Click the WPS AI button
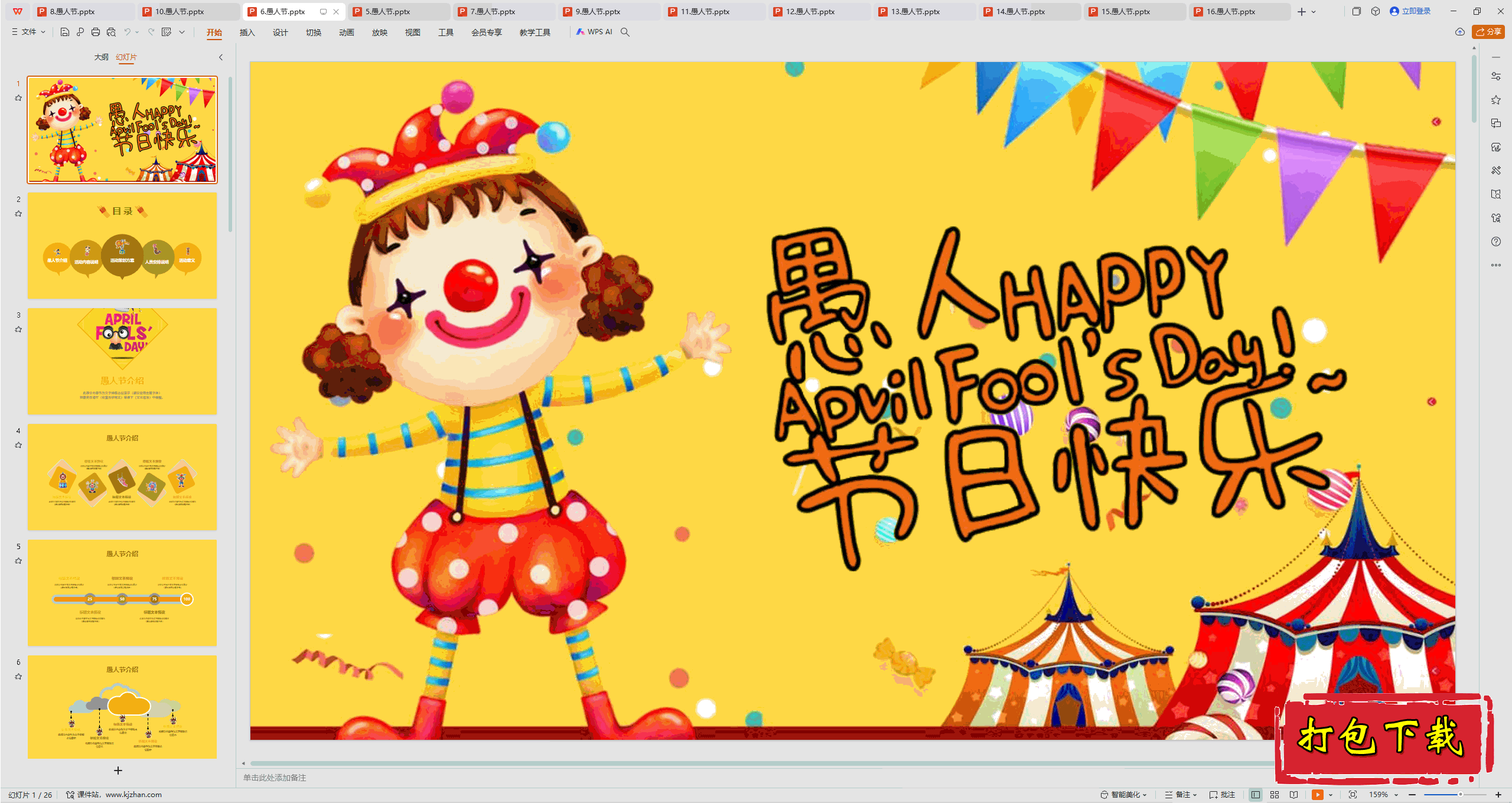This screenshot has height=803, width=1512. [x=595, y=32]
